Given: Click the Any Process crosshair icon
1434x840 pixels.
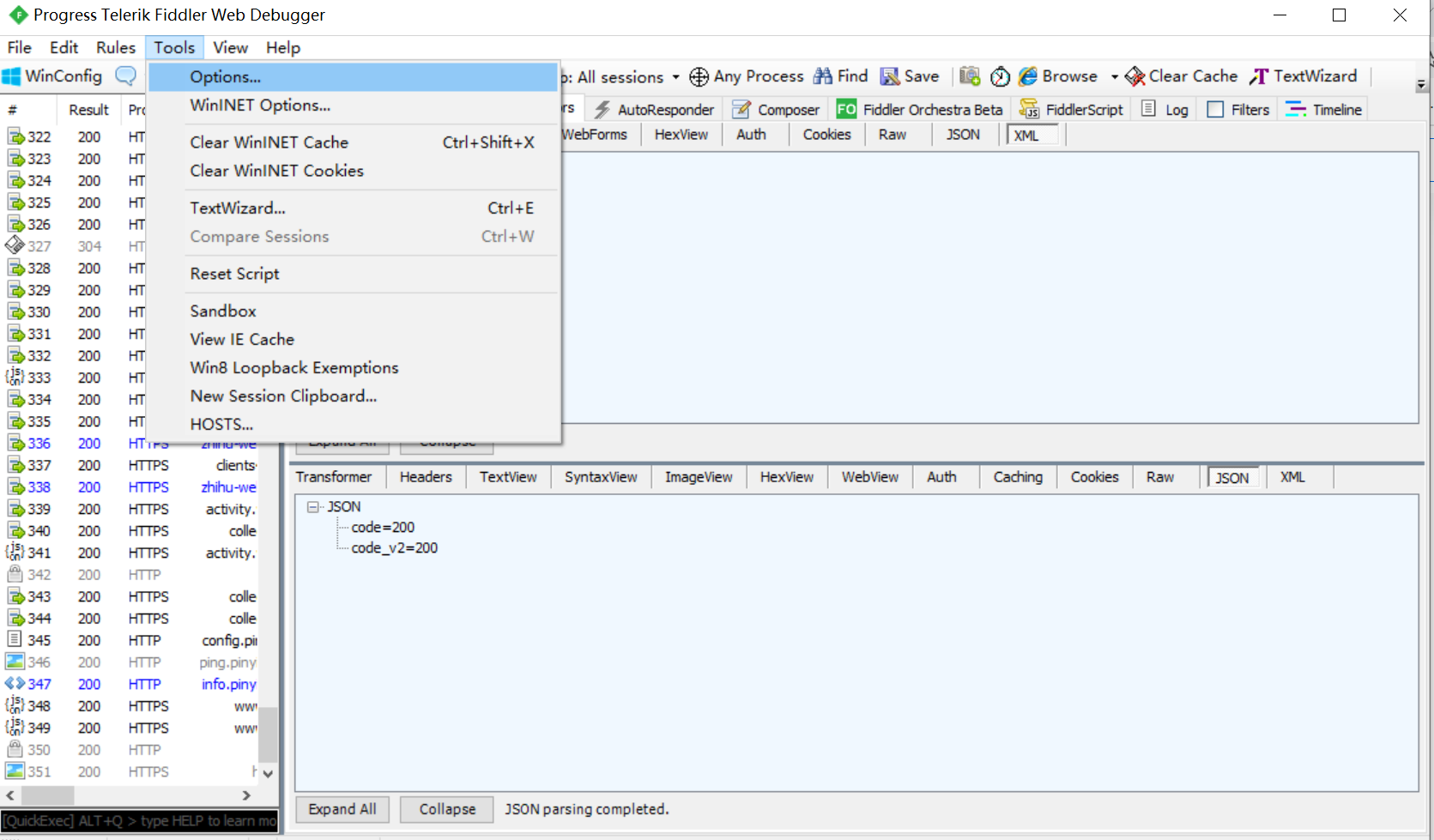Looking at the screenshot, I should point(699,77).
